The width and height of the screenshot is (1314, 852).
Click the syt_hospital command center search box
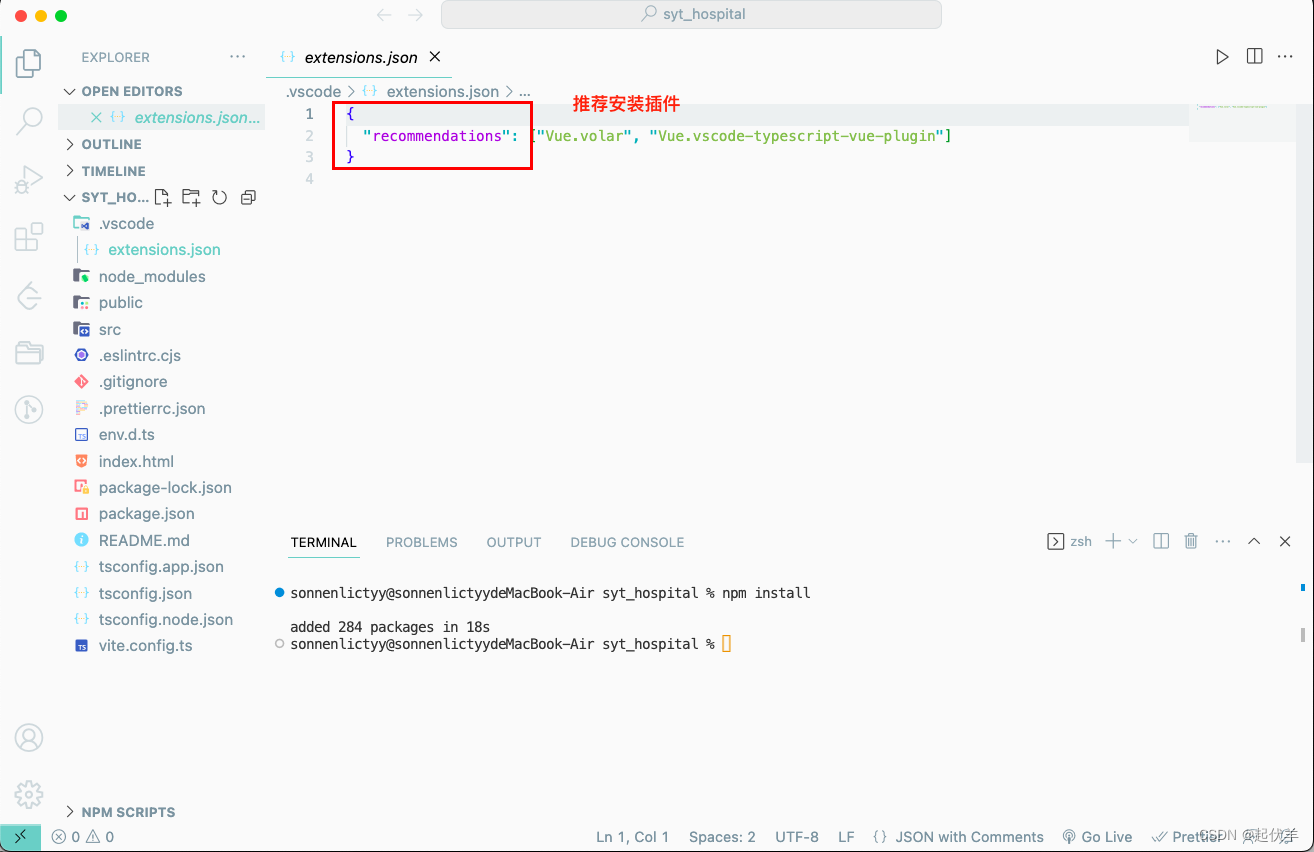pos(691,15)
